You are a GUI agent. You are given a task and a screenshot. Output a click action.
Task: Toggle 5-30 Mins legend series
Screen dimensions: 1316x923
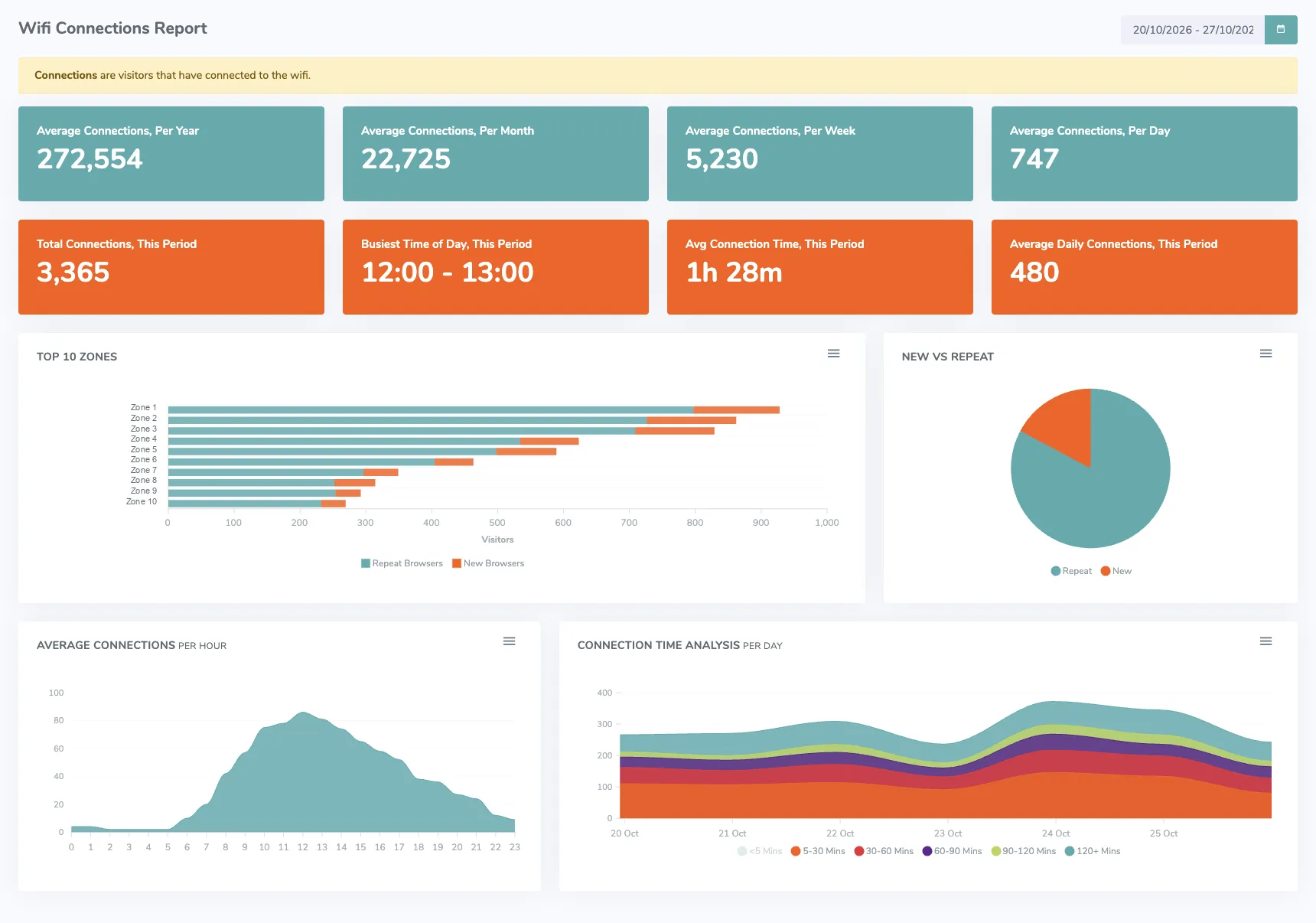(x=818, y=851)
